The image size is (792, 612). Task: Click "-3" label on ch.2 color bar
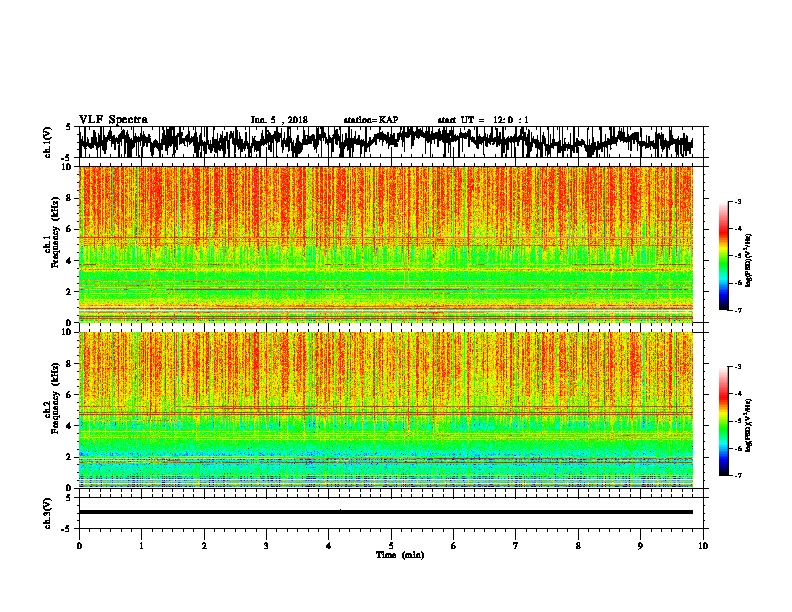click(x=738, y=367)
